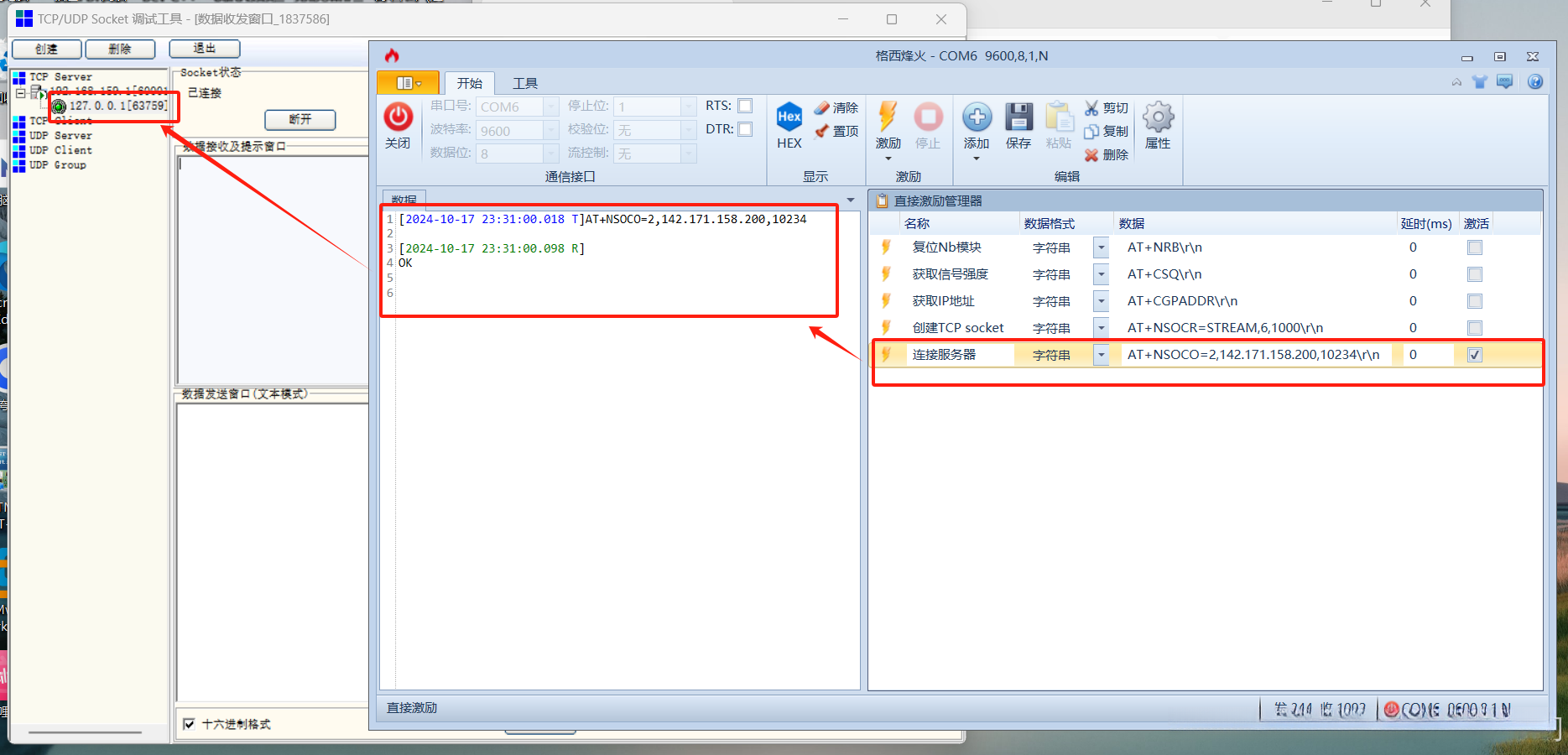Click 复制 copy in the edit group

(1106, 131)
